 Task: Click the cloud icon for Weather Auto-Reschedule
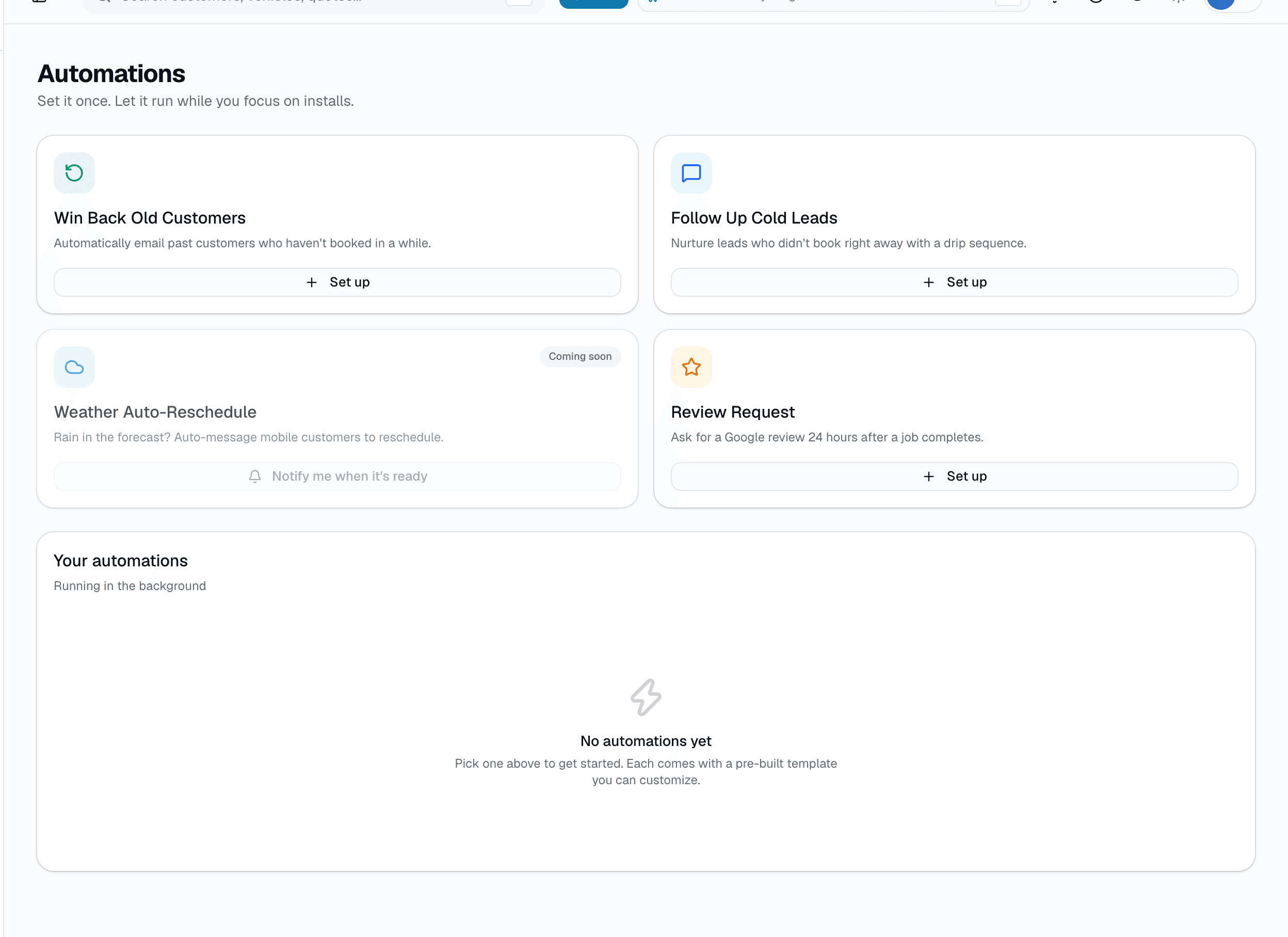pyautogui.click(x=74, y=367)
